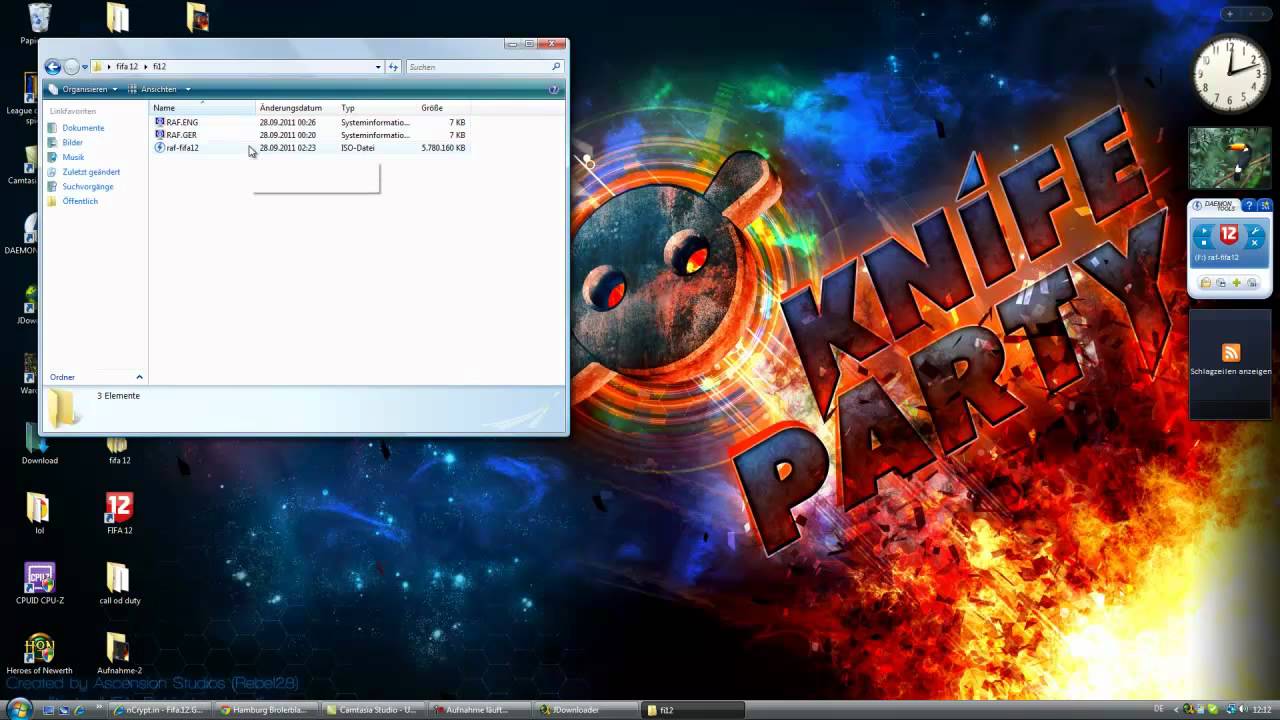Screen dimensions: 1280x720
Task: Sort files by Name column header
Action: pyautogui.click(x=204, y=108)
